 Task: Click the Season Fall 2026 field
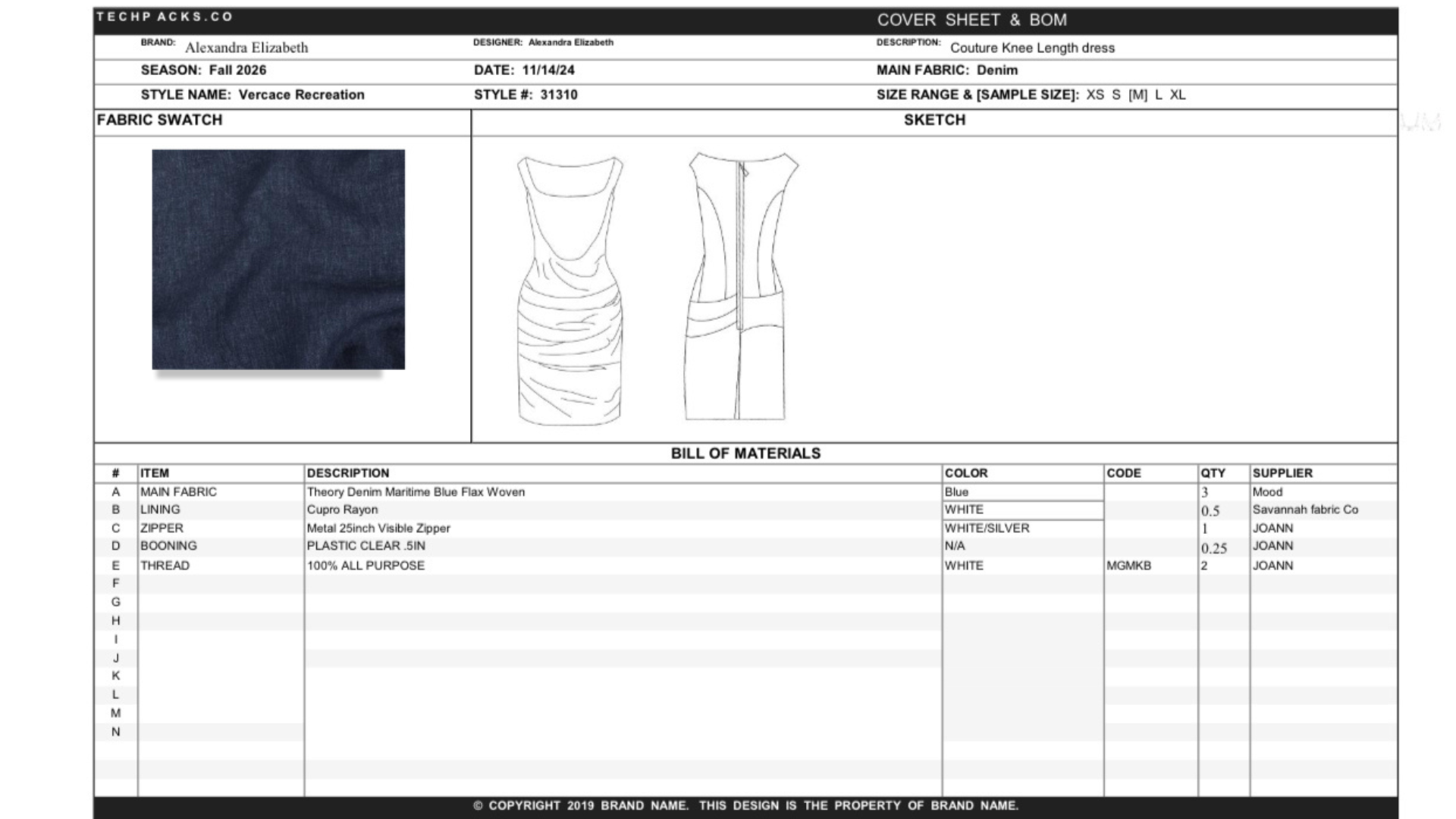tap(237, 71)
